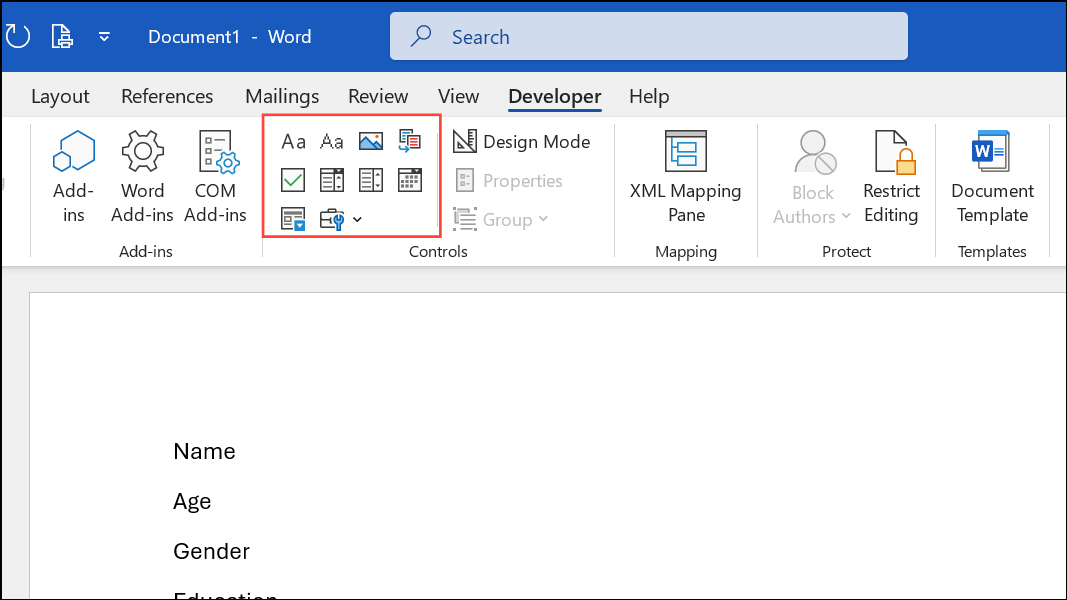Insert a Repeating Section content control
The width and height of the screenshot is (1067, 600).
click(293, 219)
